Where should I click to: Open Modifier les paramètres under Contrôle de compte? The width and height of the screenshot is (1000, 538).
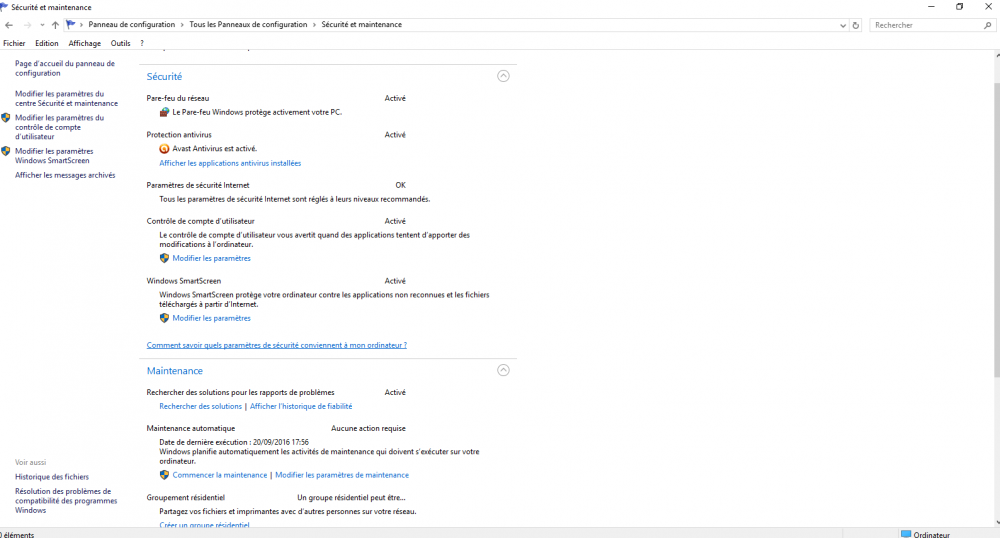212,258
